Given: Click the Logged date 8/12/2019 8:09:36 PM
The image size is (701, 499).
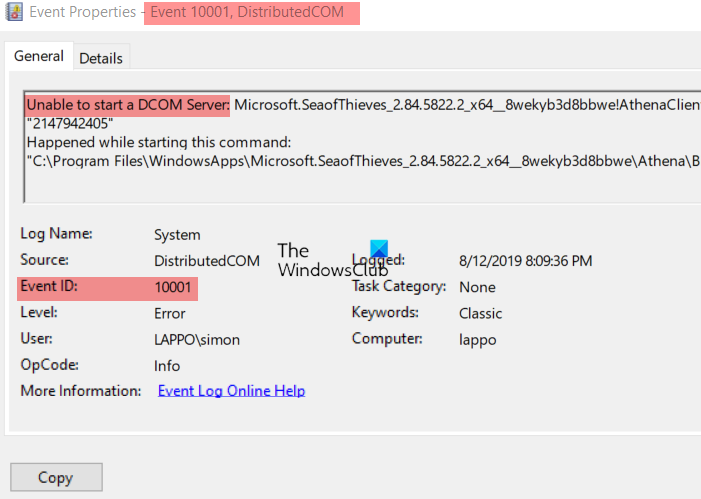Looking at the screenshot, I should coord(525,261).
